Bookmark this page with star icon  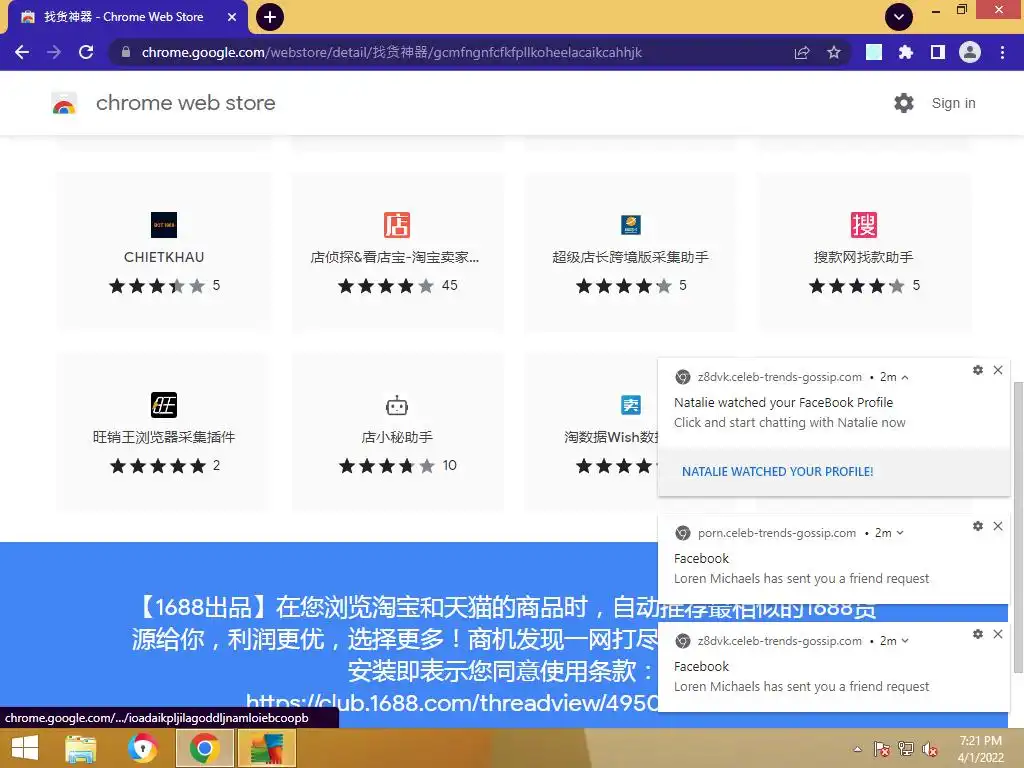[x=833, y=52]
